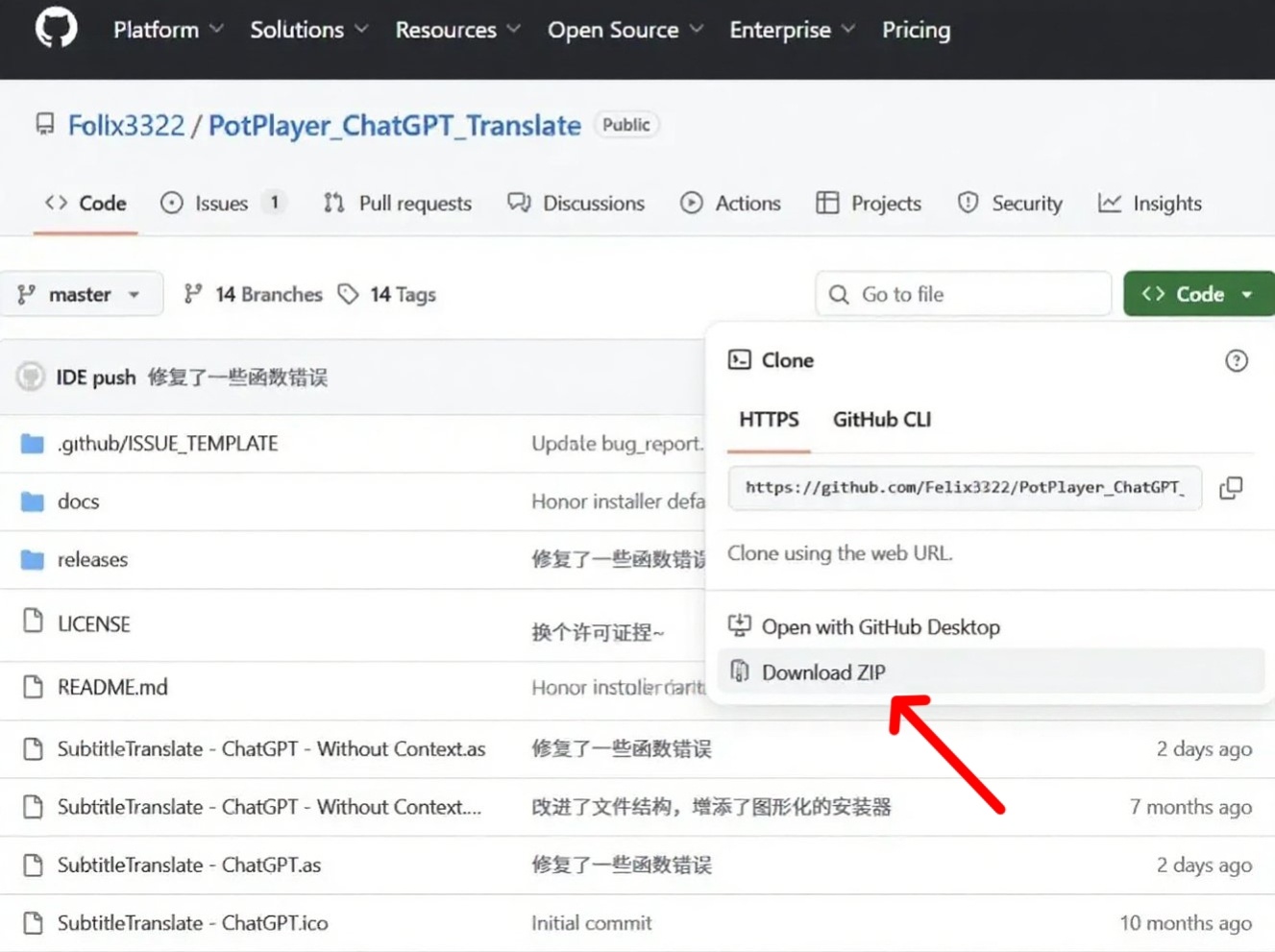
Task: Open the Pull requests tab
Action: coord(398,203)
